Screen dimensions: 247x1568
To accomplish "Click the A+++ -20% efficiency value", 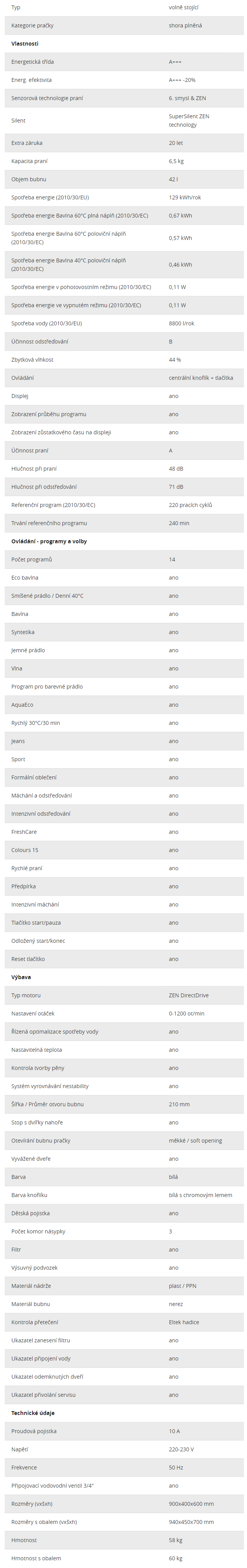I will click(182, 80).
